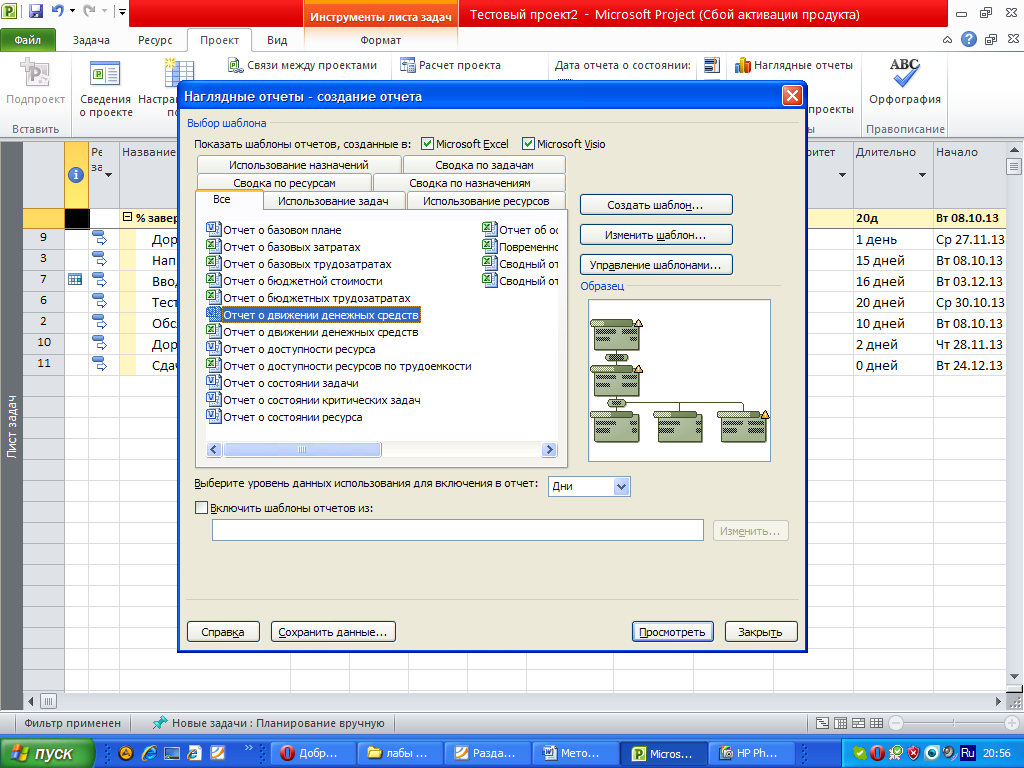
Task: Open the Файл menu tab
Action: coord(28,40)
